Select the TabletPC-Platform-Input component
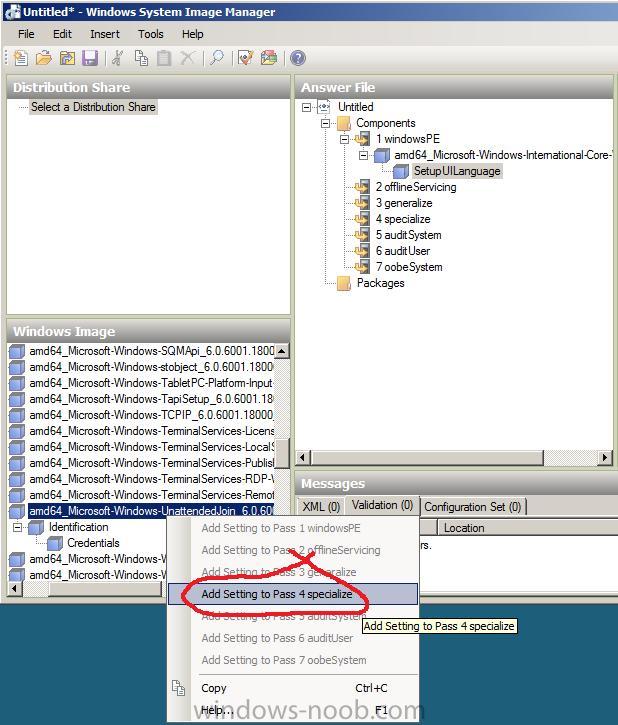This screenshot has height=725, width=618. (x=151, y=383)
